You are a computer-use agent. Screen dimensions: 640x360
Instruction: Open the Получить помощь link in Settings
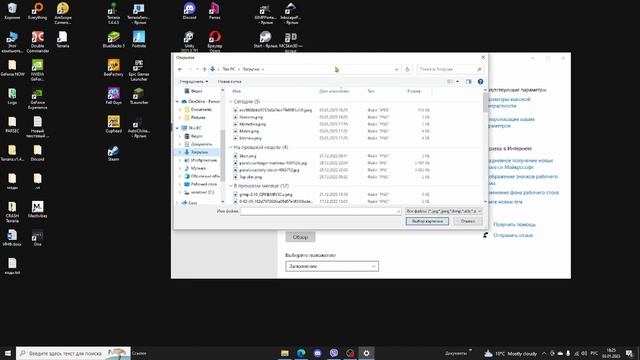coord(514,224)
